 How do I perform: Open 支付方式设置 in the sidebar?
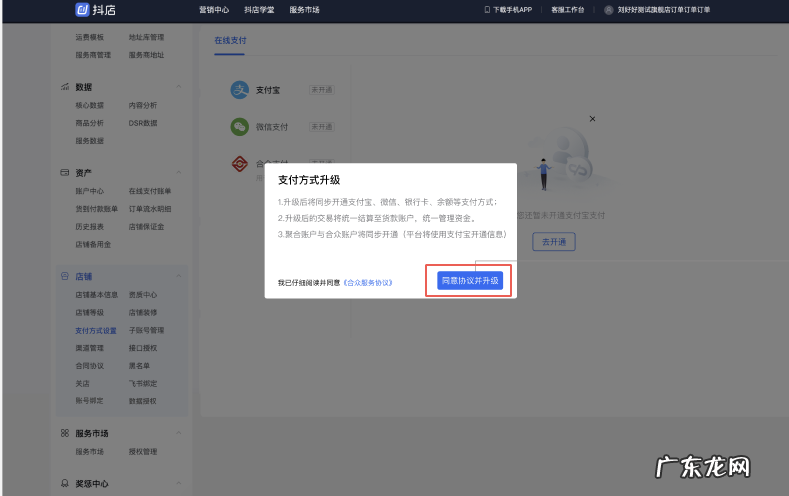click(x=96, y=330)
